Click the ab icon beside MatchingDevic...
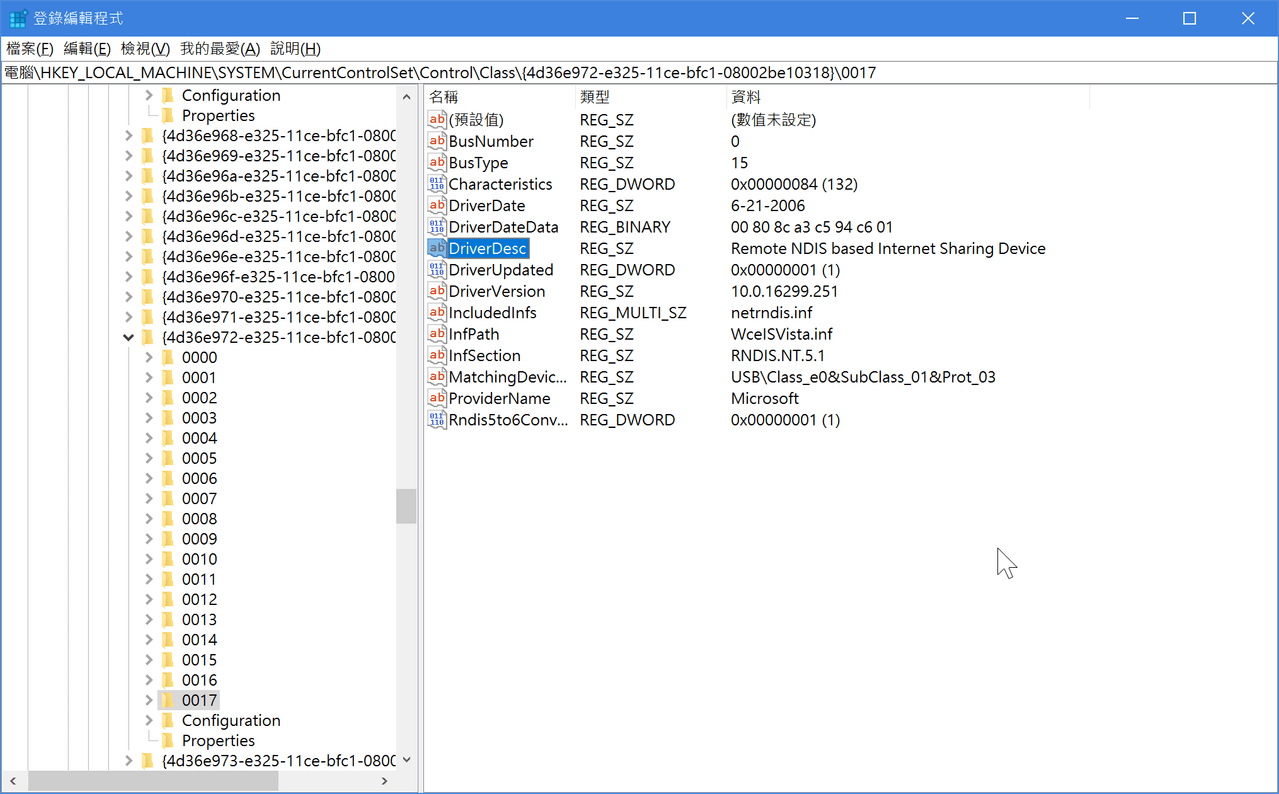This screenshot has width=1279, height=794. [x=436, y=377]
